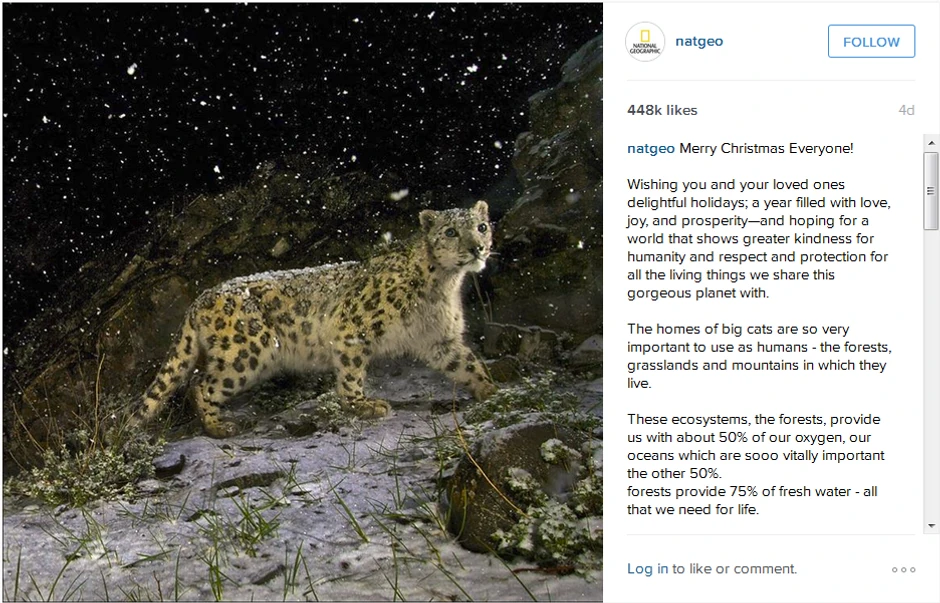Click the natgeo username starting the caption

[650, 149]
